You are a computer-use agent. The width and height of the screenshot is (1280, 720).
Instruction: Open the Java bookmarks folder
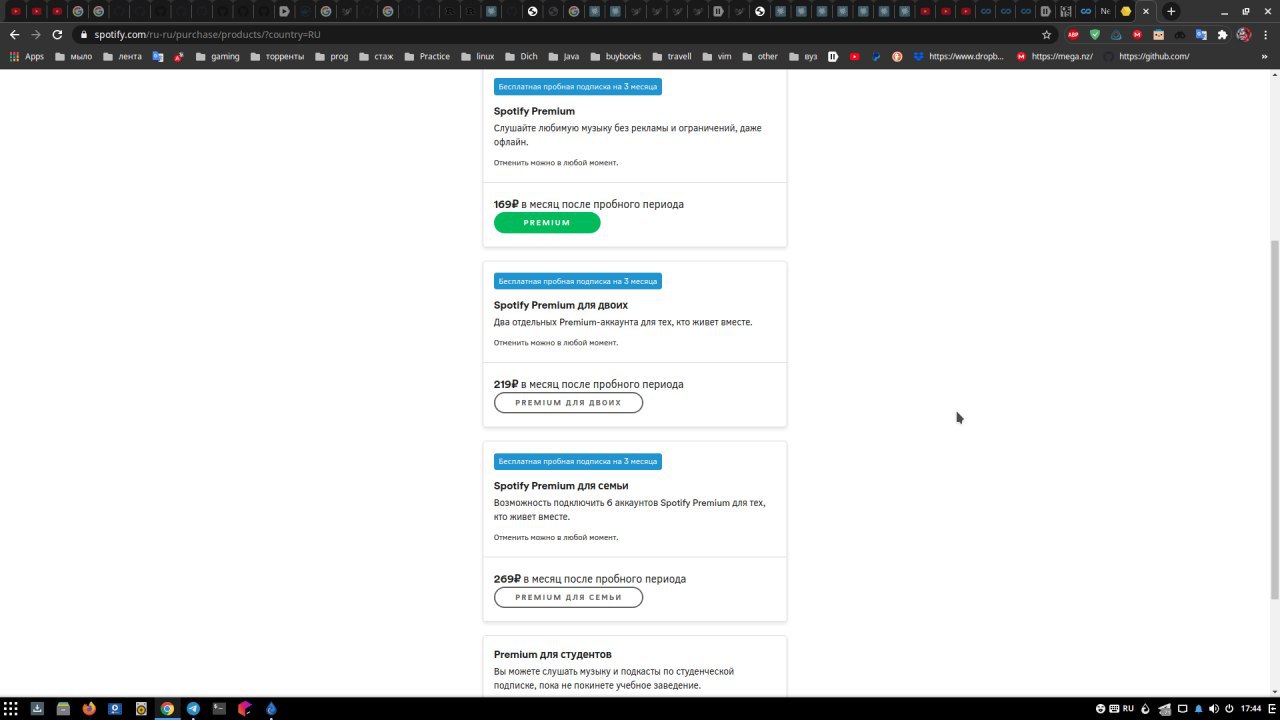pos(563,57)
